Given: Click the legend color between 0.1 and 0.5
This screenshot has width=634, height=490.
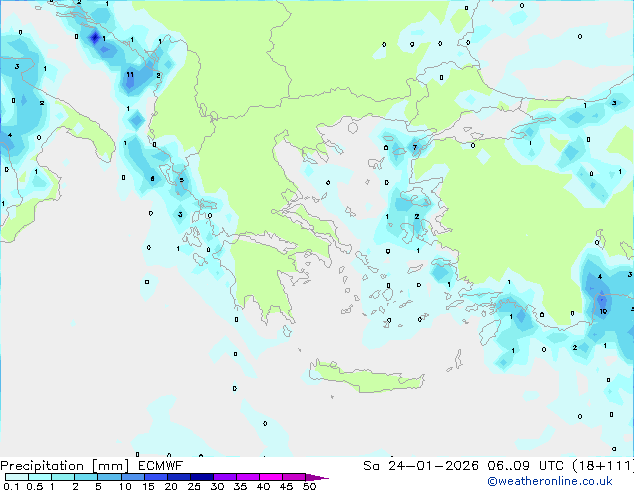Looking at the screenshot, I should click(x=17, y=477).
